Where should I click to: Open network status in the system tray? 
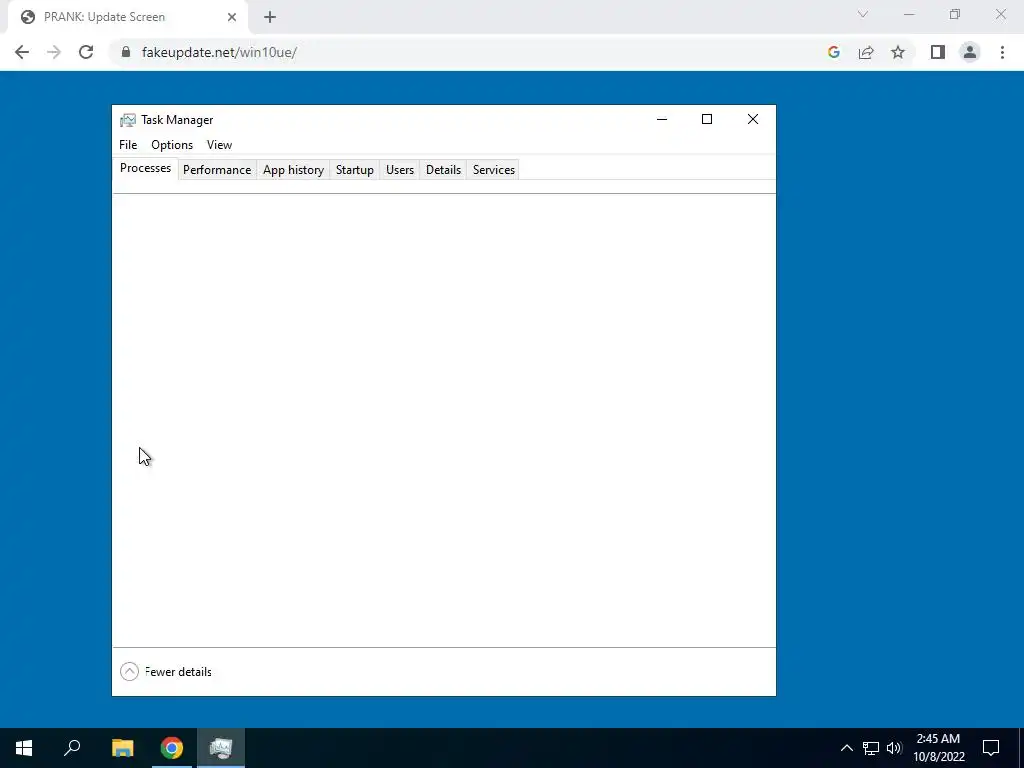tap(871, 748)
